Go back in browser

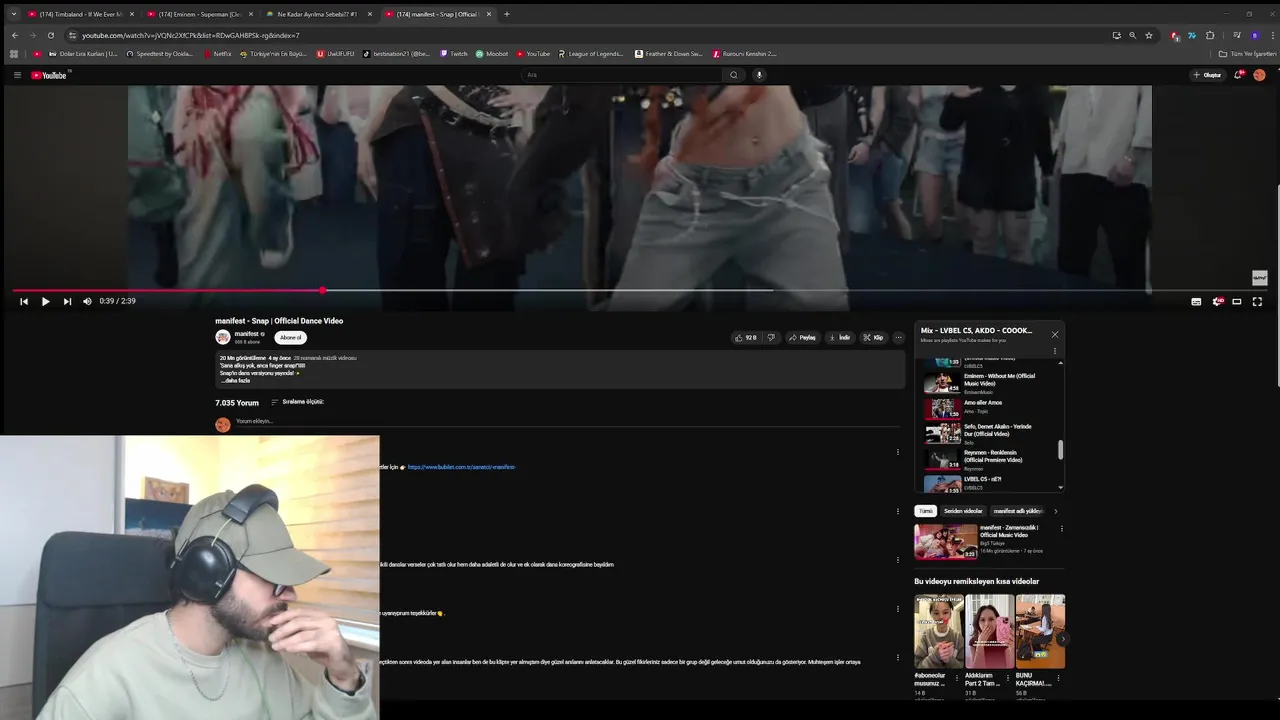[14, 35]
